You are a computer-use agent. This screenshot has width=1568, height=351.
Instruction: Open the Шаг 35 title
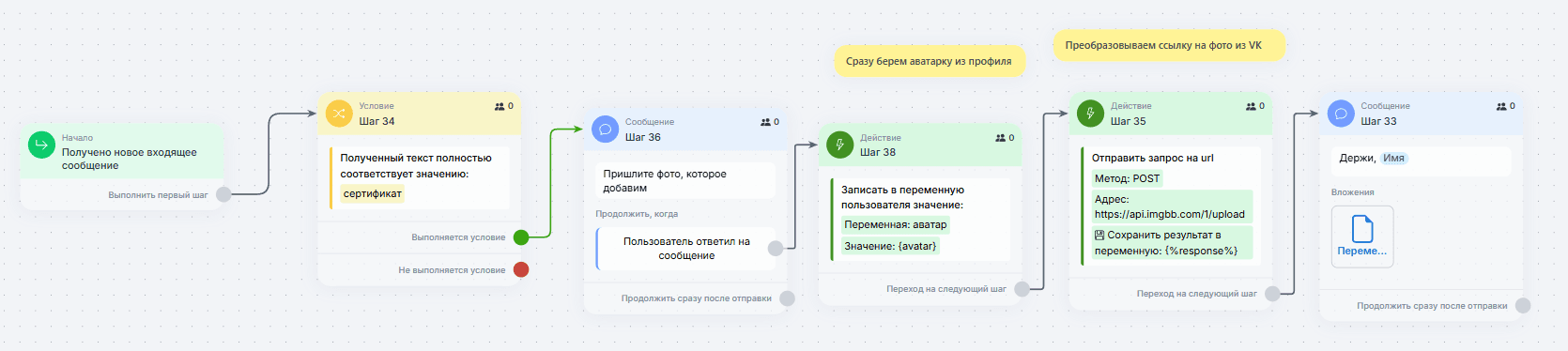pos(1129,121)
